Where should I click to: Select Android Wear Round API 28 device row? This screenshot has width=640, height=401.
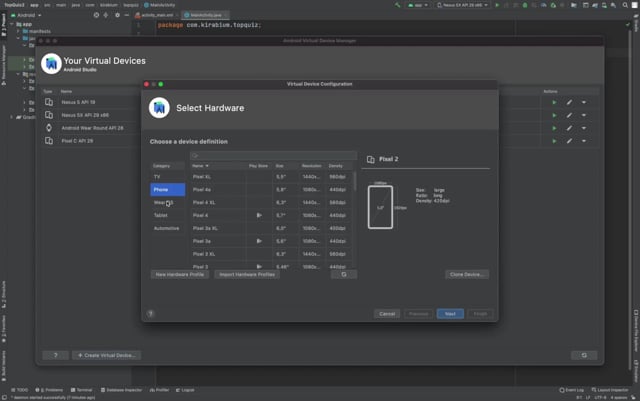92,128
